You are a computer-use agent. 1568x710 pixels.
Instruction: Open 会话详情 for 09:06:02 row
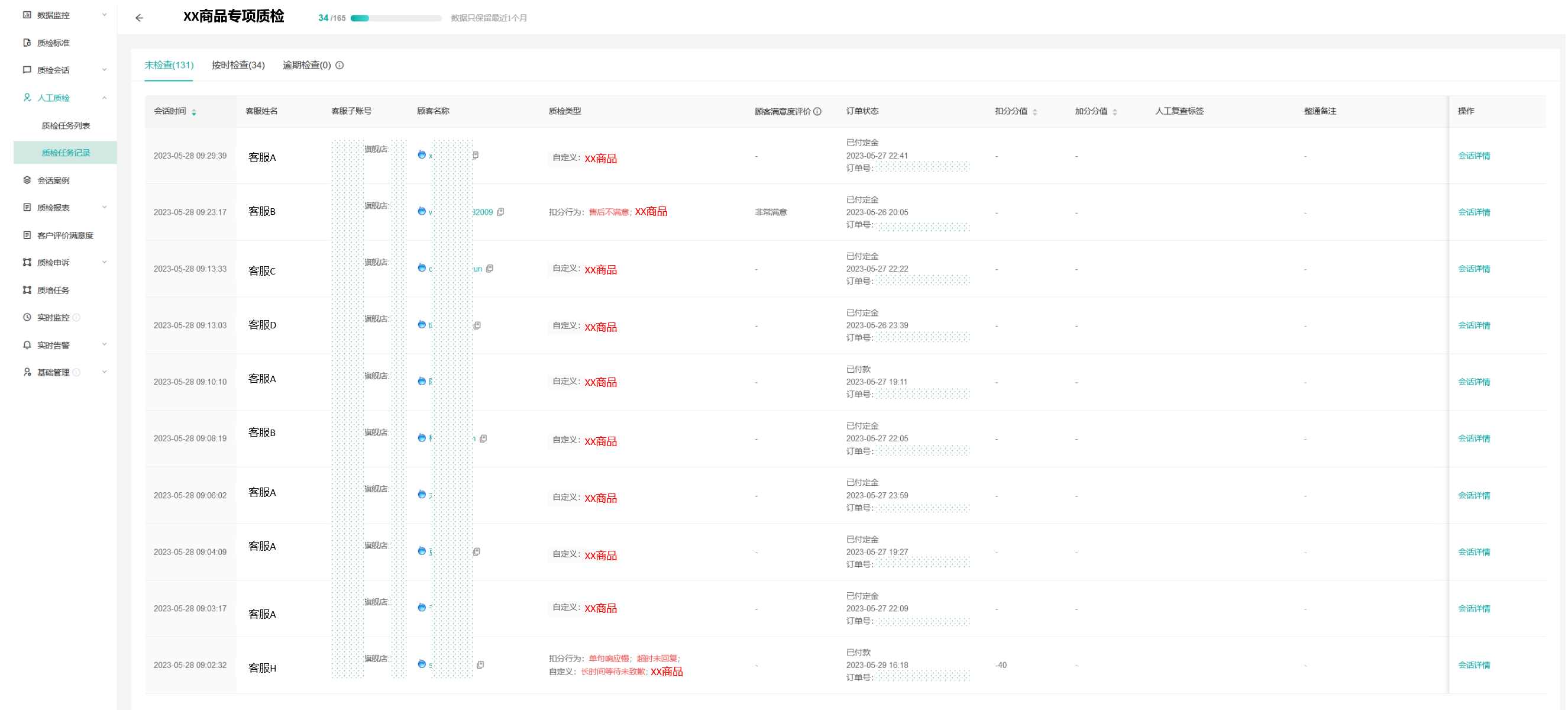click(x=1473, y=496)
